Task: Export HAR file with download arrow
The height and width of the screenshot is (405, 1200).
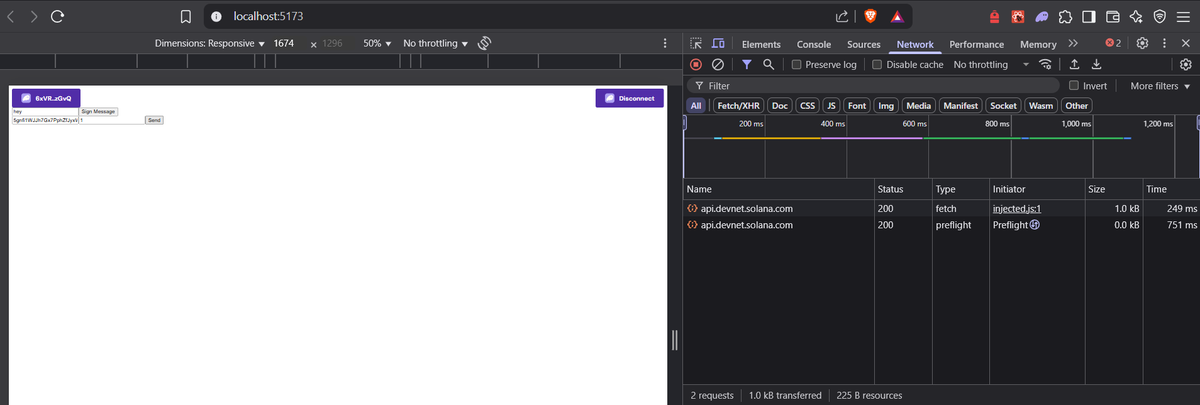Action: click(x=1096, y=64)
